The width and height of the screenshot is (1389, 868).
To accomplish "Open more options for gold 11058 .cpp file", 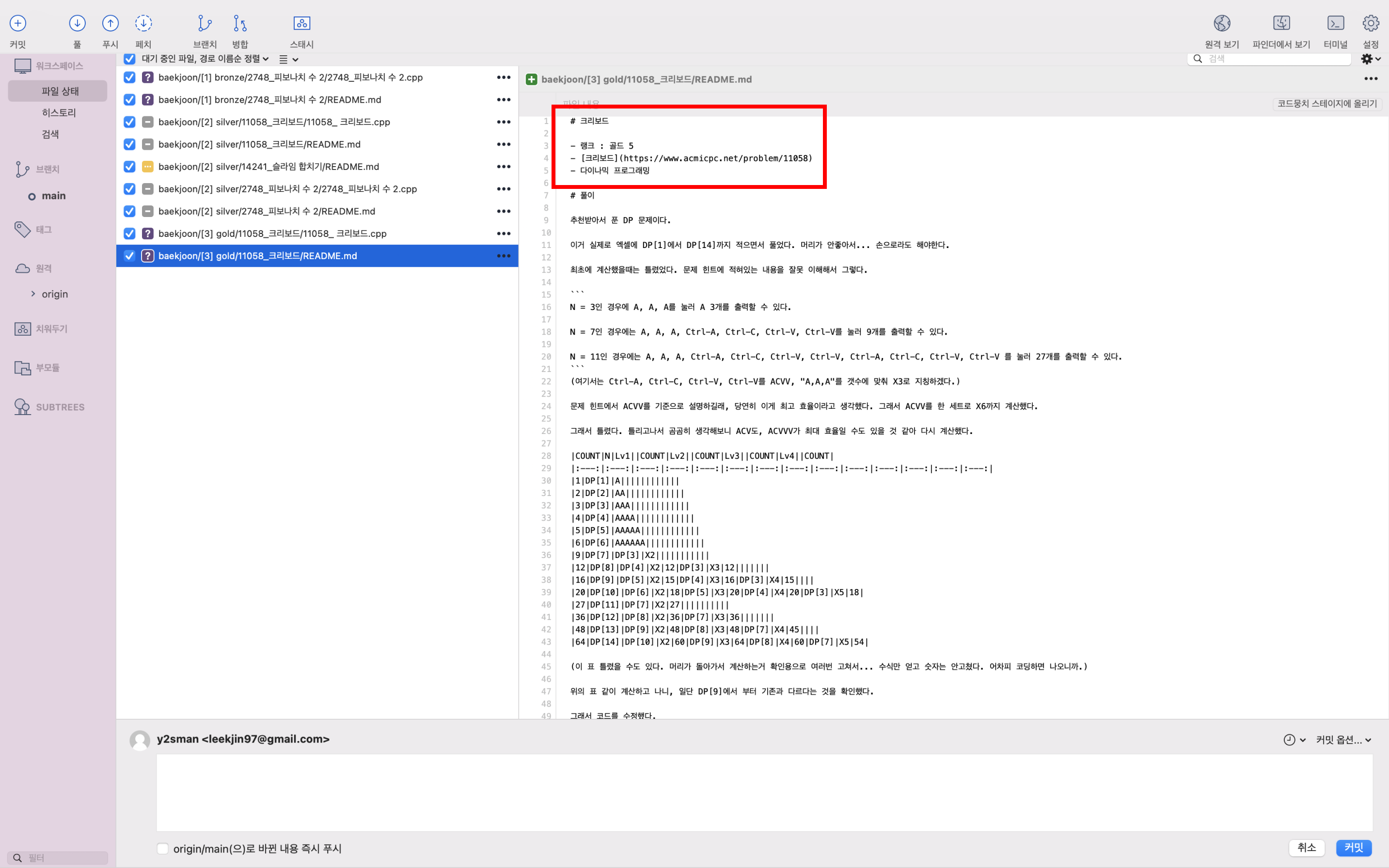I will pyautogui.click(x=503, y=233).
